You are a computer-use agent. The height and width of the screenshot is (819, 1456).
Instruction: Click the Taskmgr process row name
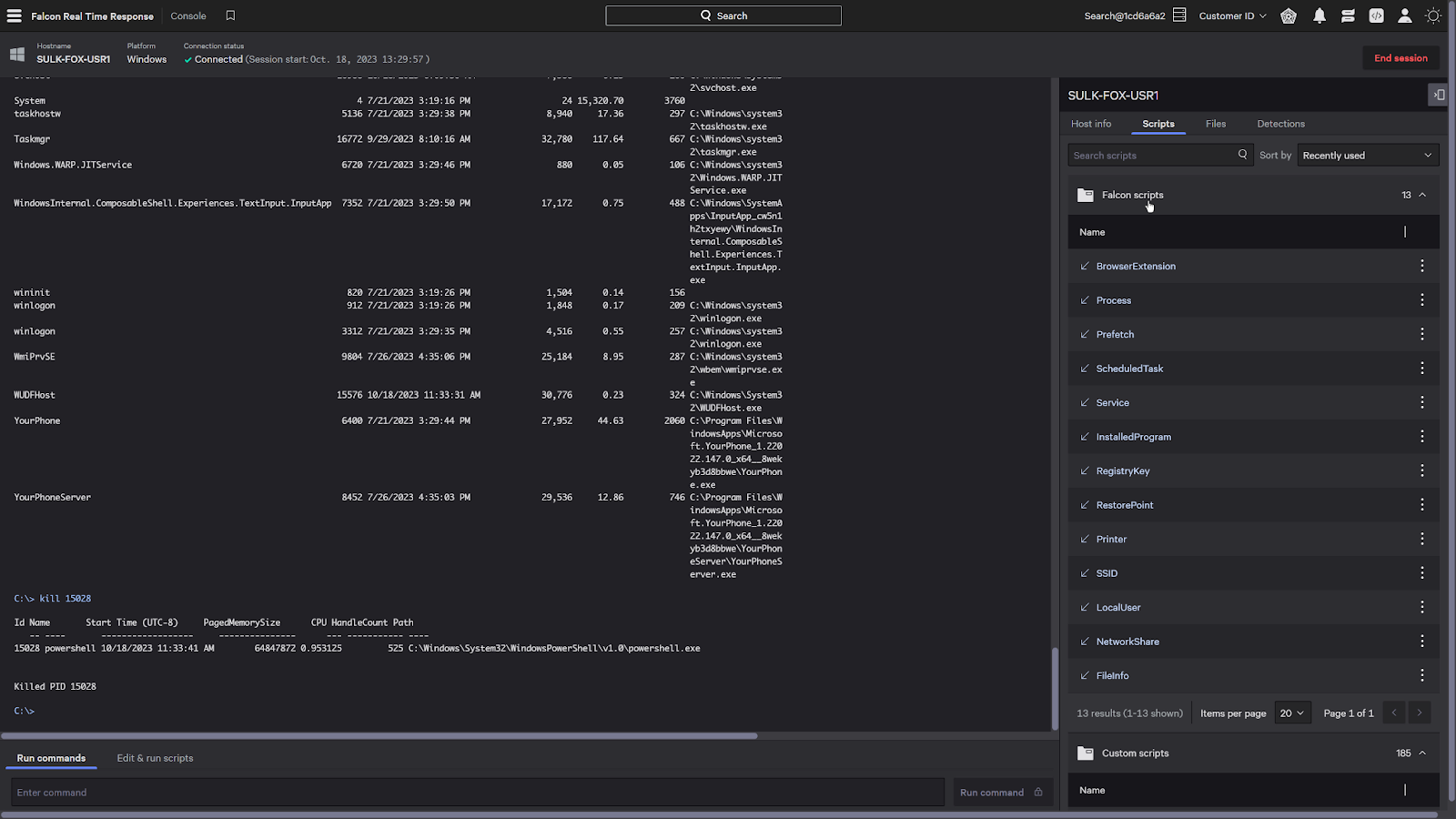[32, 139]
